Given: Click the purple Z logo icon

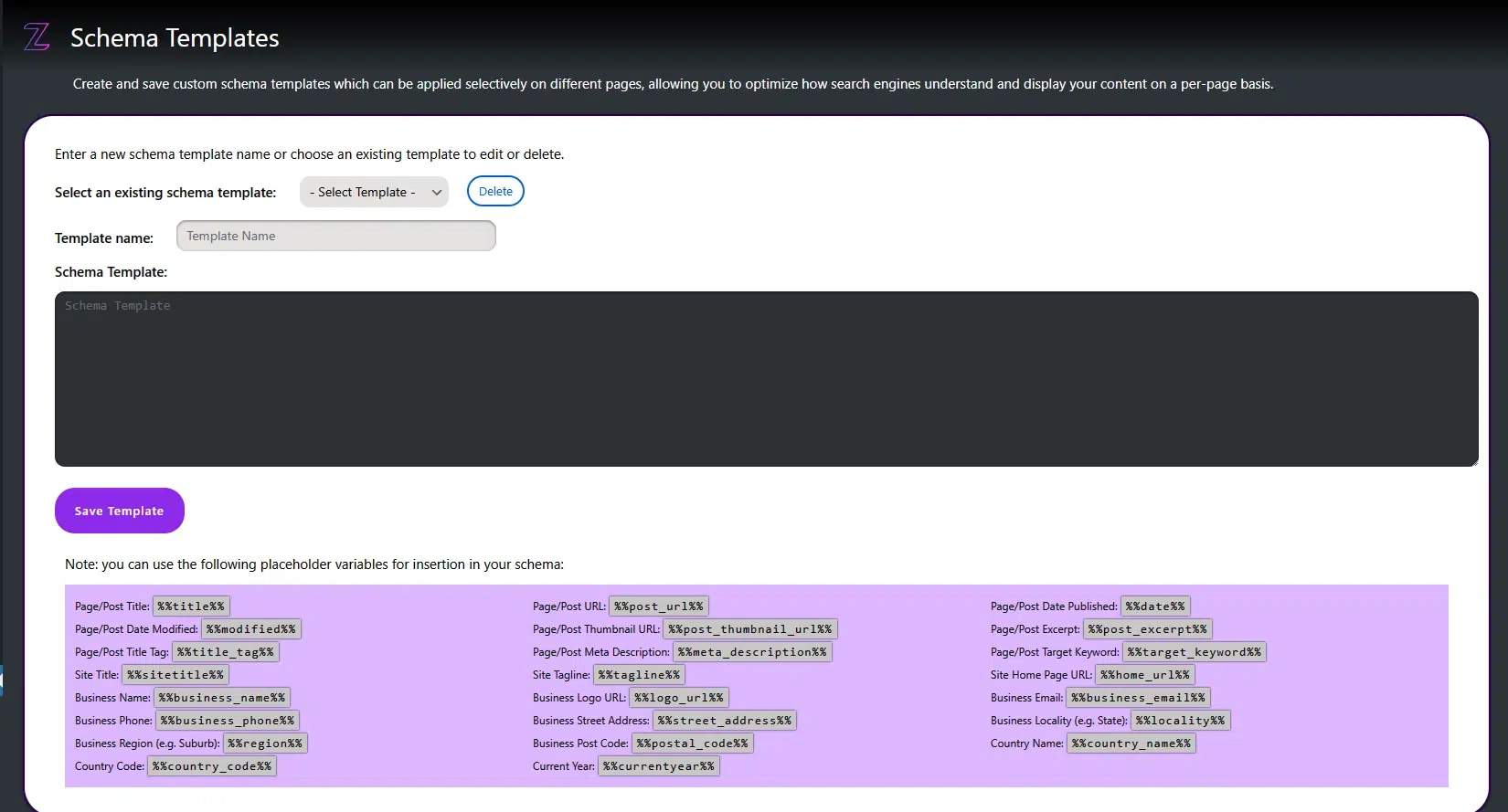Looking at the screenshot, I should point(37,37).
